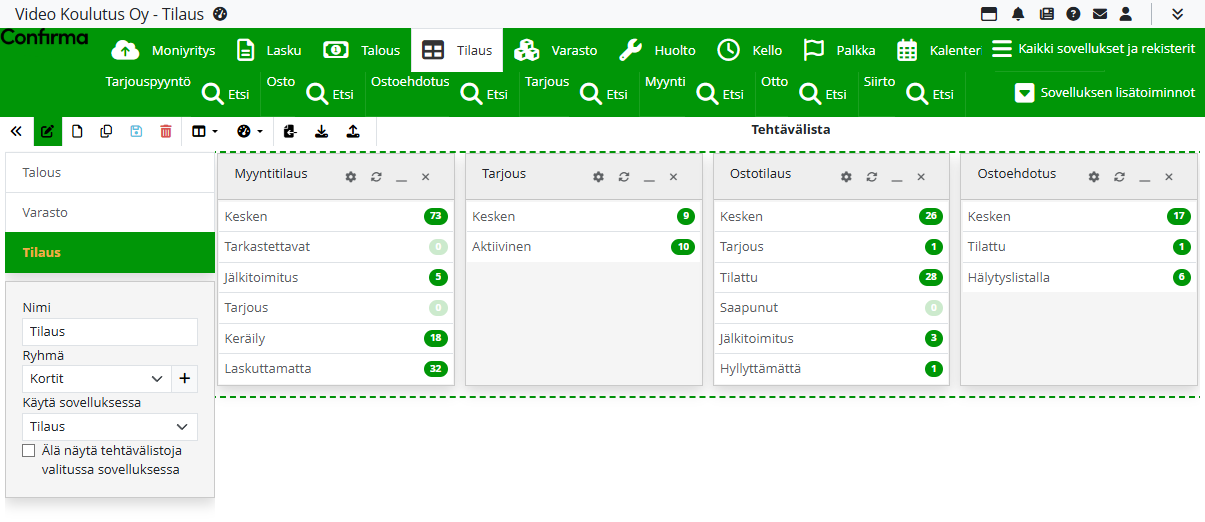Click the copy/duplicate pages icon in toolbar
This screenshot has height=522, width=1205.
click(106, 131)
